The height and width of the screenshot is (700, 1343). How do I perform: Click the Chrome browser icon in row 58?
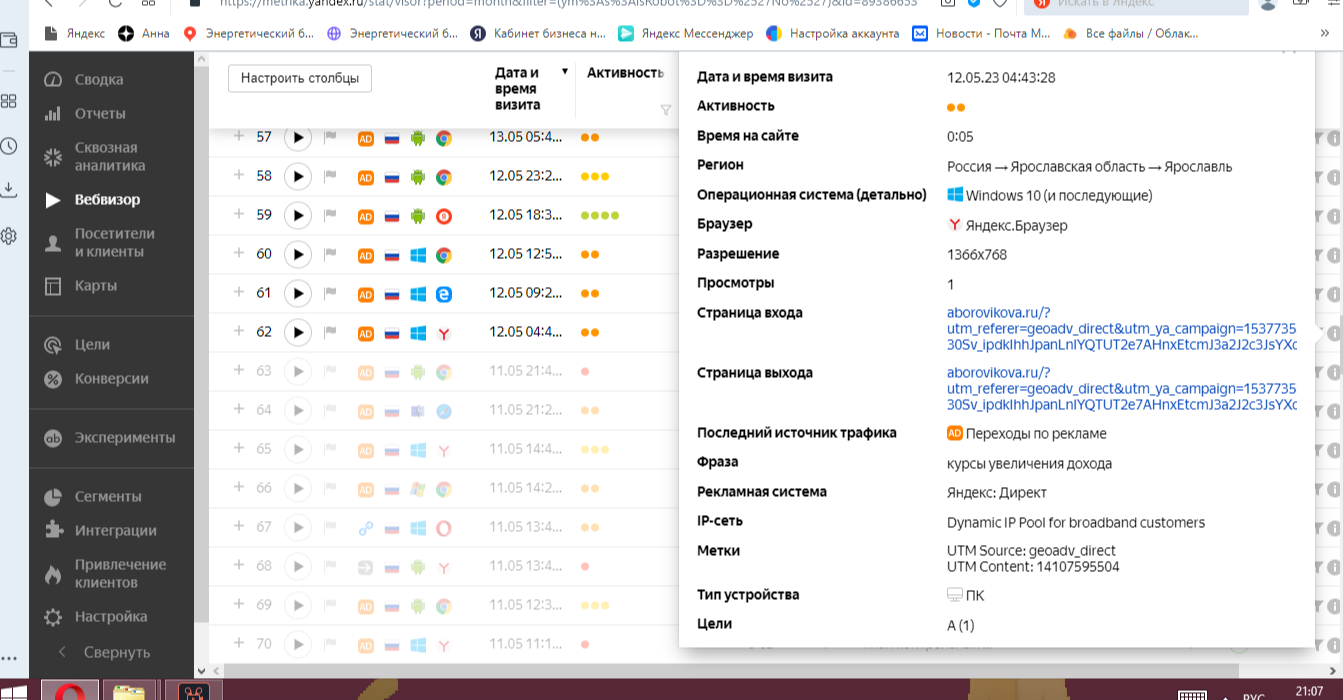tap(443, 177)
